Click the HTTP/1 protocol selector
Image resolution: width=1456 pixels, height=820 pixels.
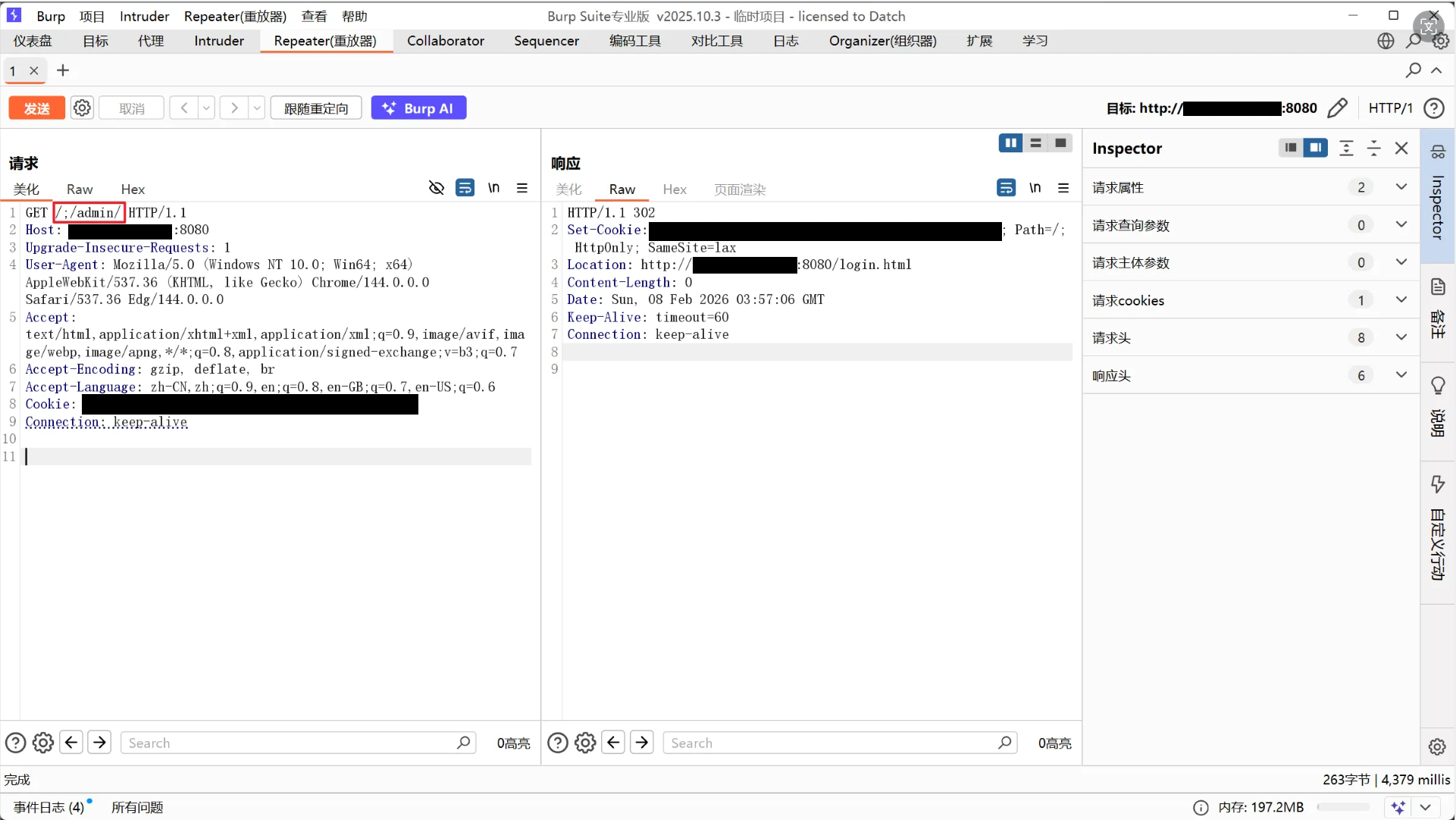tap(1390, 108)
